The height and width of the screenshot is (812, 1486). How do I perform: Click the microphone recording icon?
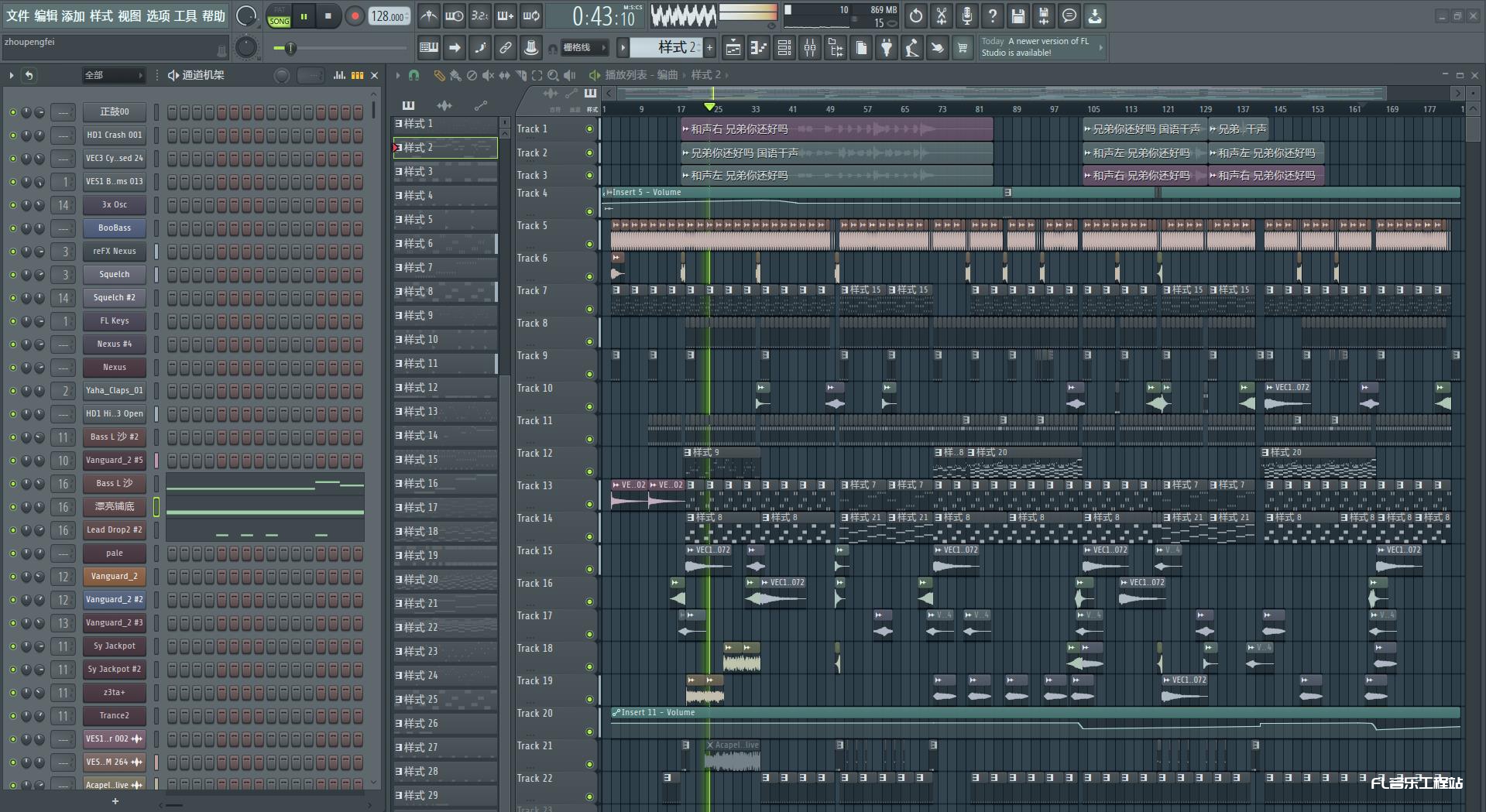[967, 15]
